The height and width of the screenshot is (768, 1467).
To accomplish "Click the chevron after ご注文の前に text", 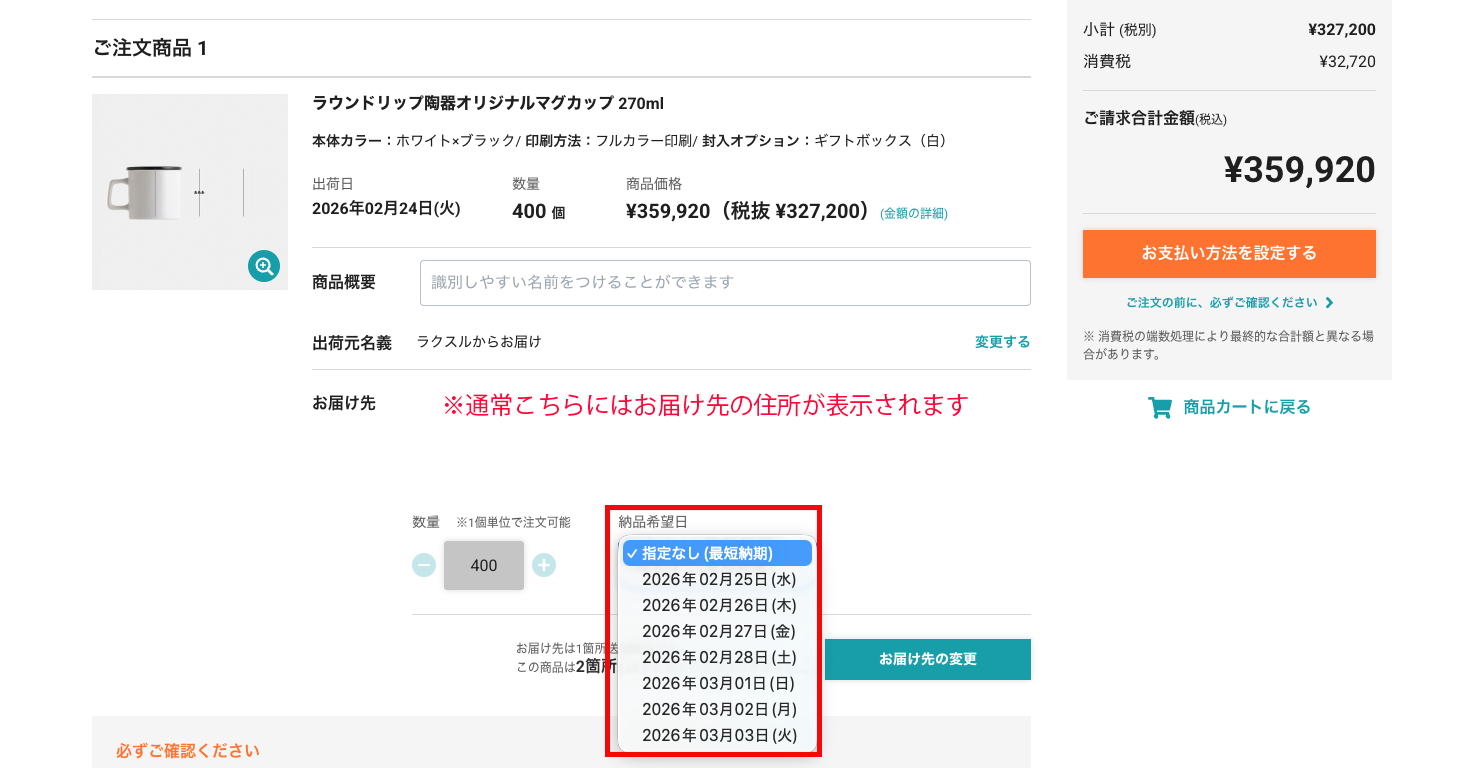I will click(1329, 302).
